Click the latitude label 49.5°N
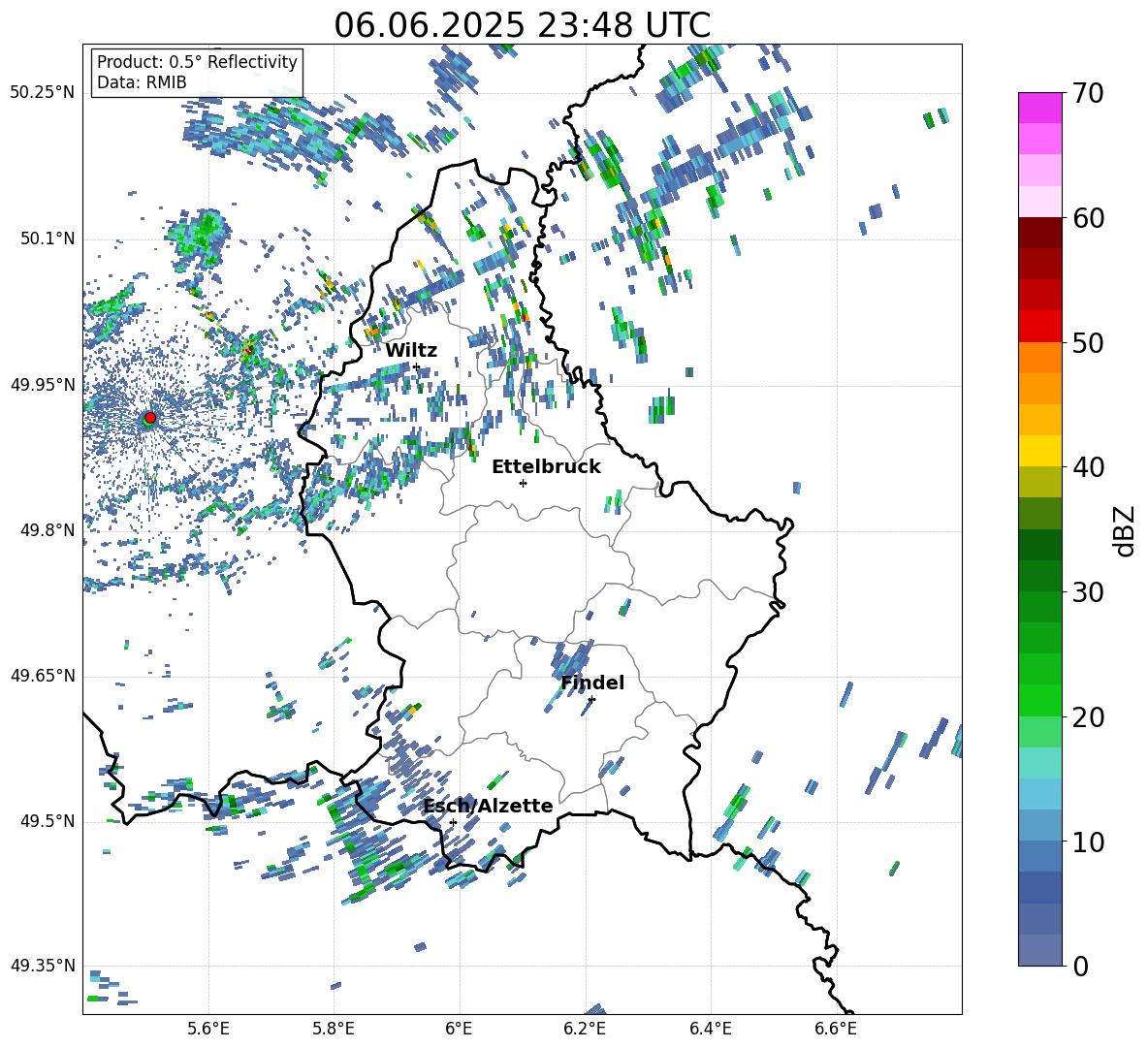Viewport: 1148px width, 1048px height. coord(47,821)
